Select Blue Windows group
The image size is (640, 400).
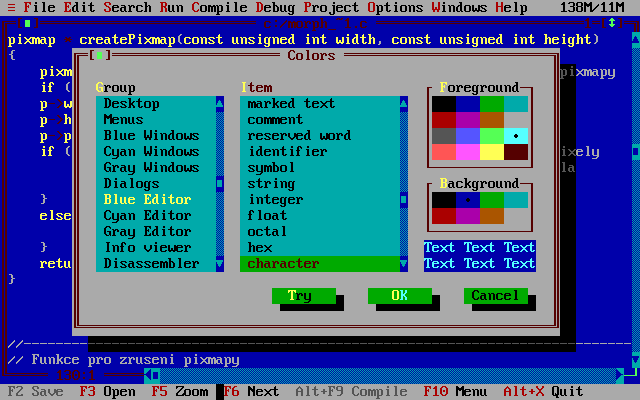click(x=156, y=136)
